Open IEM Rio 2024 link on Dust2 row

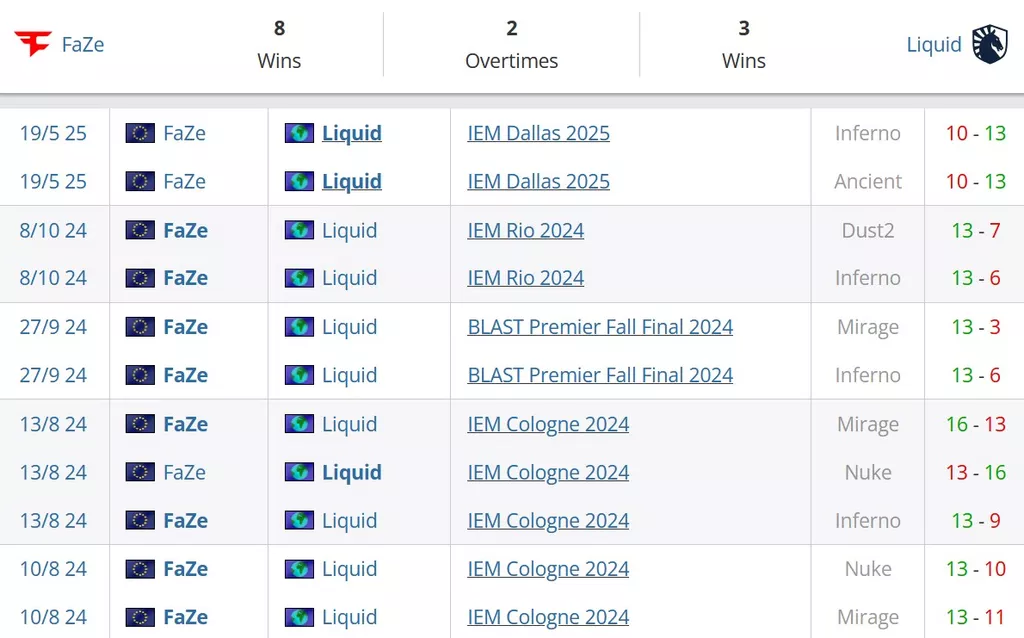coord(525,231)
